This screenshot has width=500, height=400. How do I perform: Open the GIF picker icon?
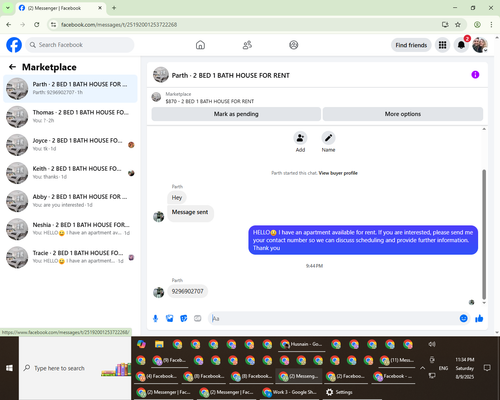pos(198,319)
